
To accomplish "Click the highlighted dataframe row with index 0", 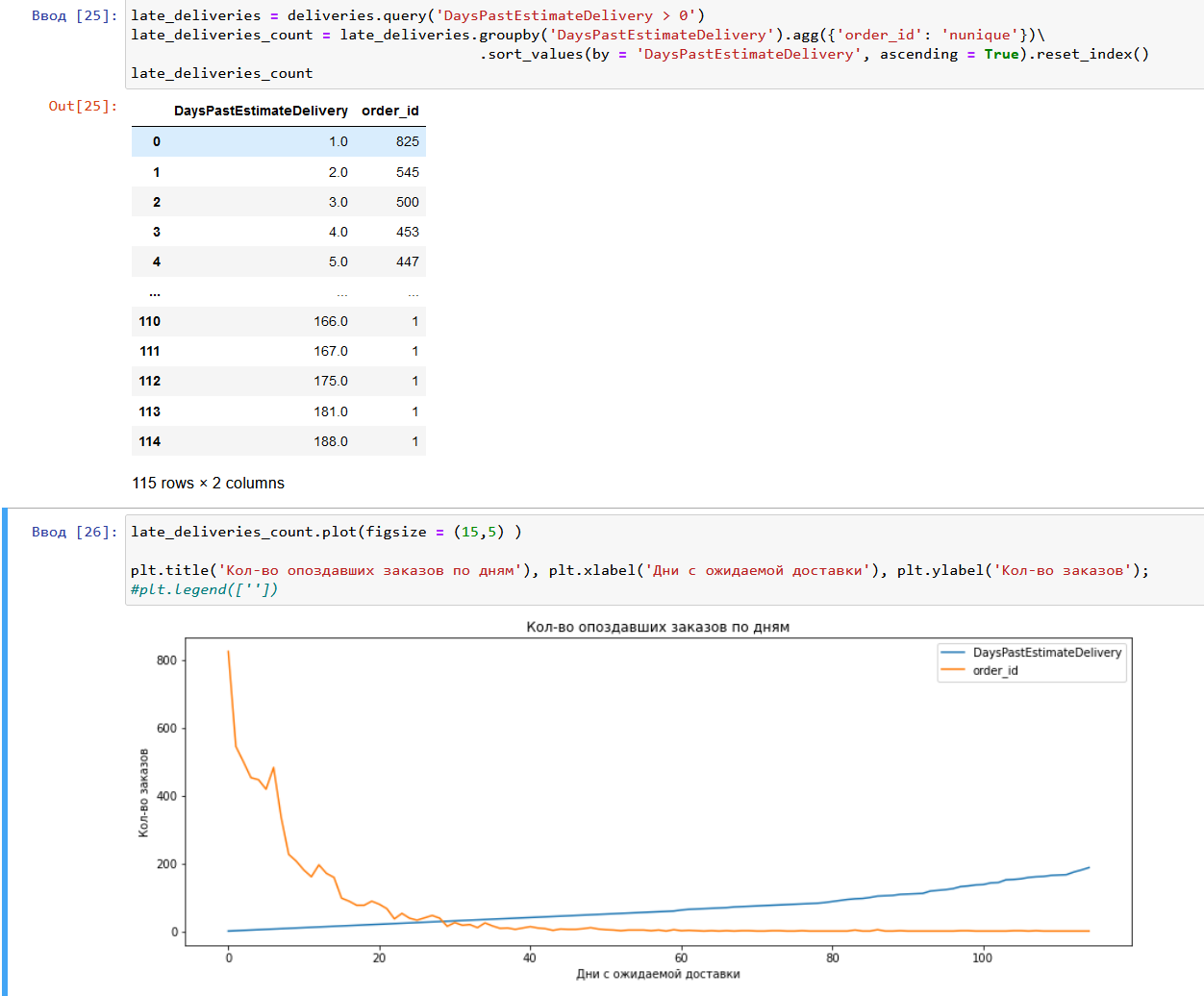I will (x=279, y=141).
